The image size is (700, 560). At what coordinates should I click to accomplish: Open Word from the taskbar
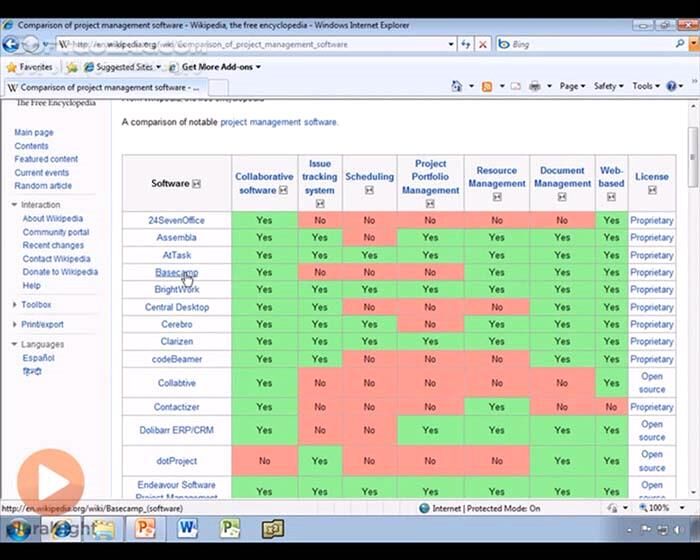188,528
